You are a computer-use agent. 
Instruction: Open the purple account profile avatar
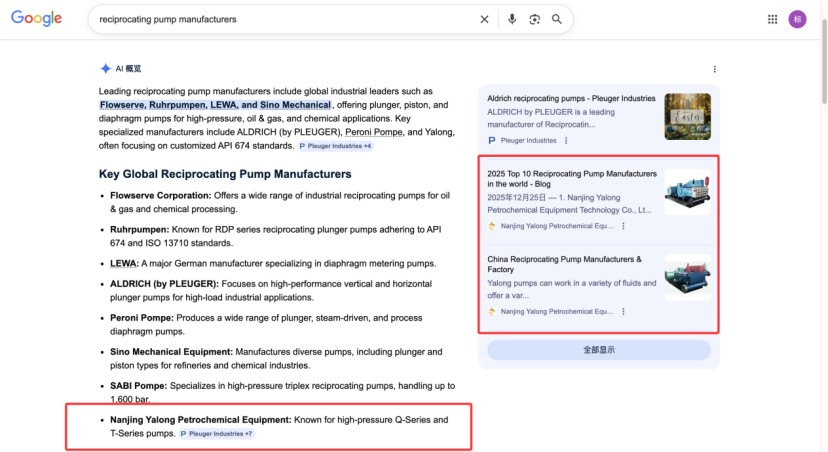tap(797, 19)
